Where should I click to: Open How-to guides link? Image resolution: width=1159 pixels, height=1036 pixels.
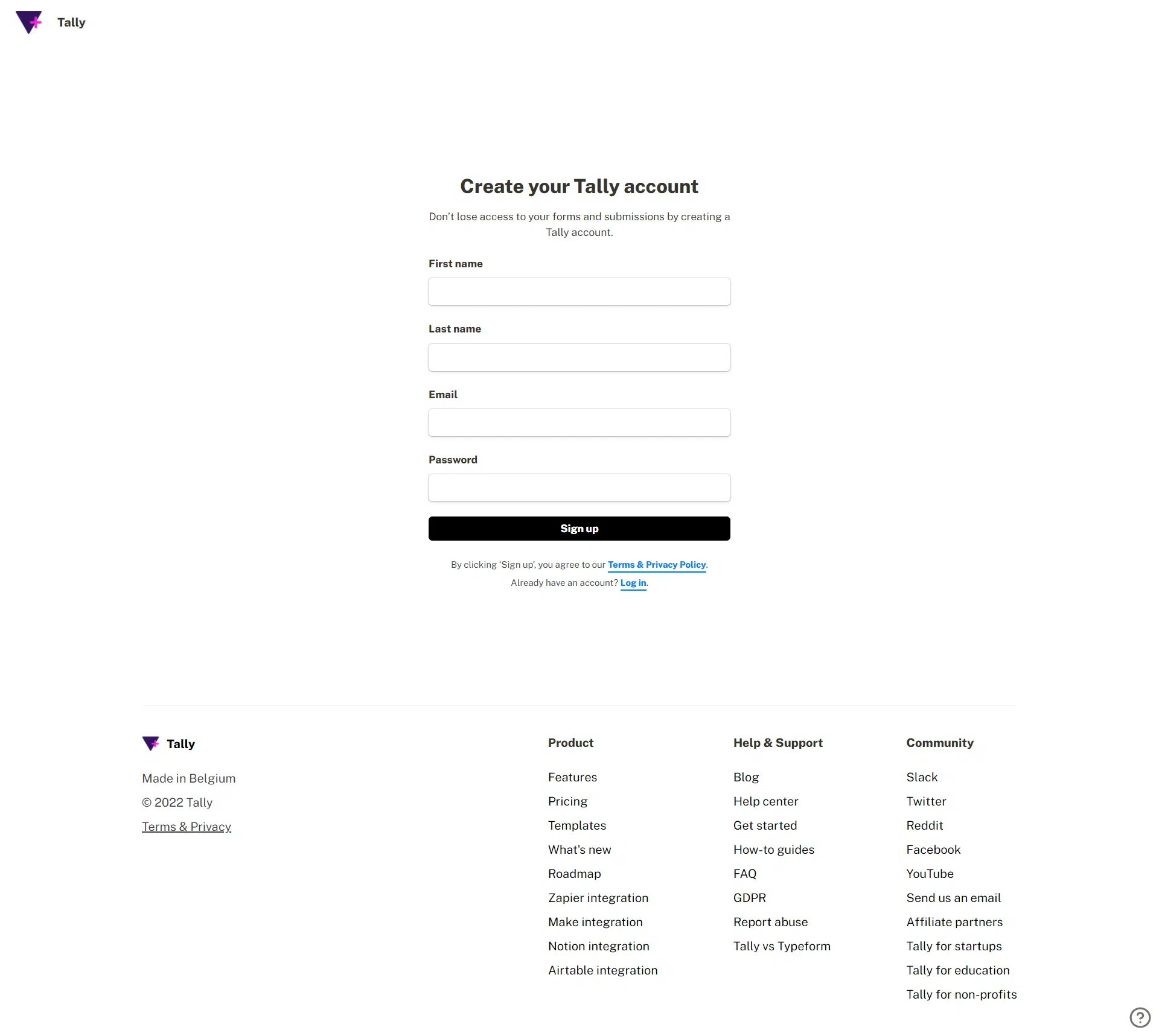click(x=774, y=850)
